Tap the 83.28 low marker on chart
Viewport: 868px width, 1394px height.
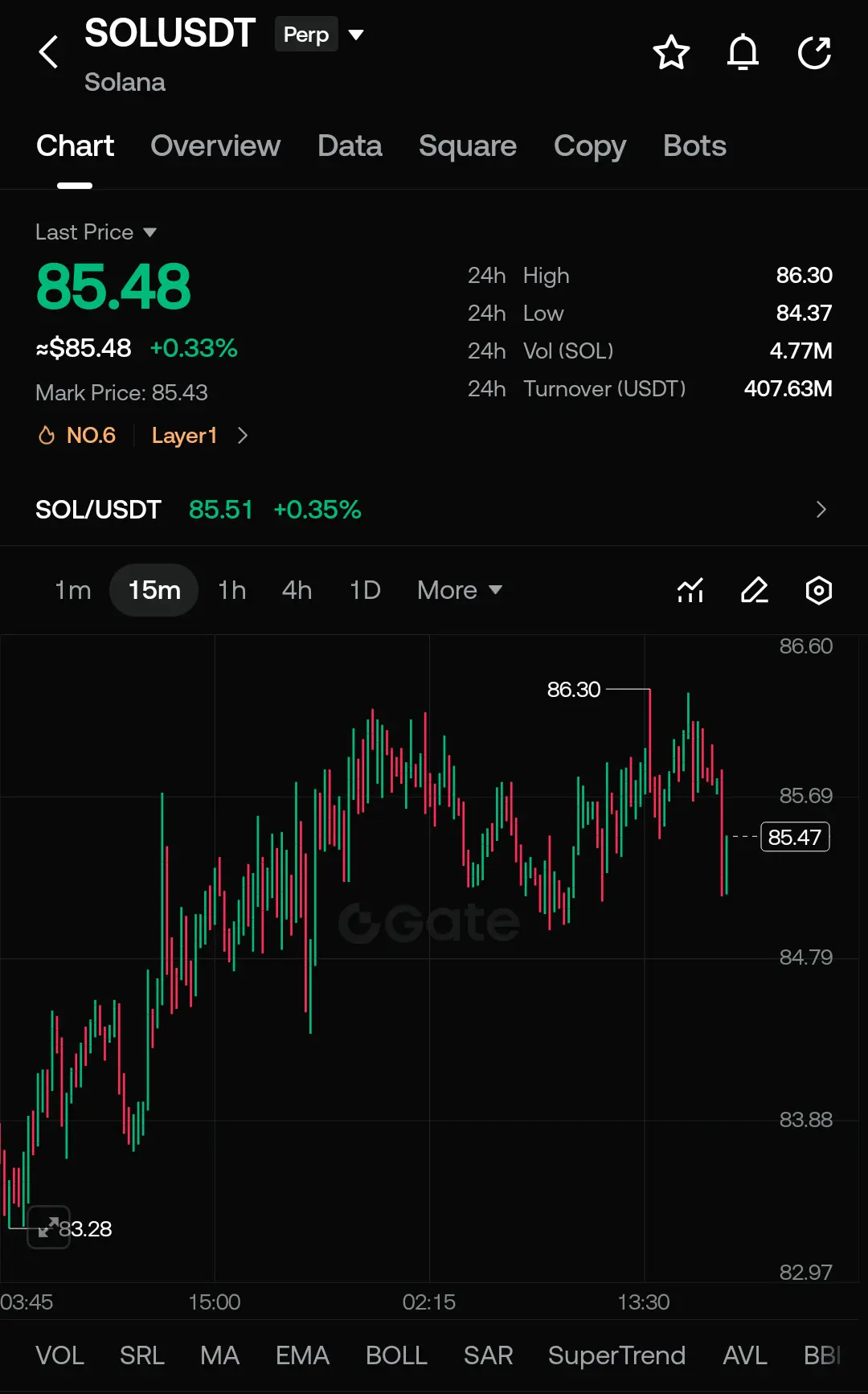(85, 1229)
